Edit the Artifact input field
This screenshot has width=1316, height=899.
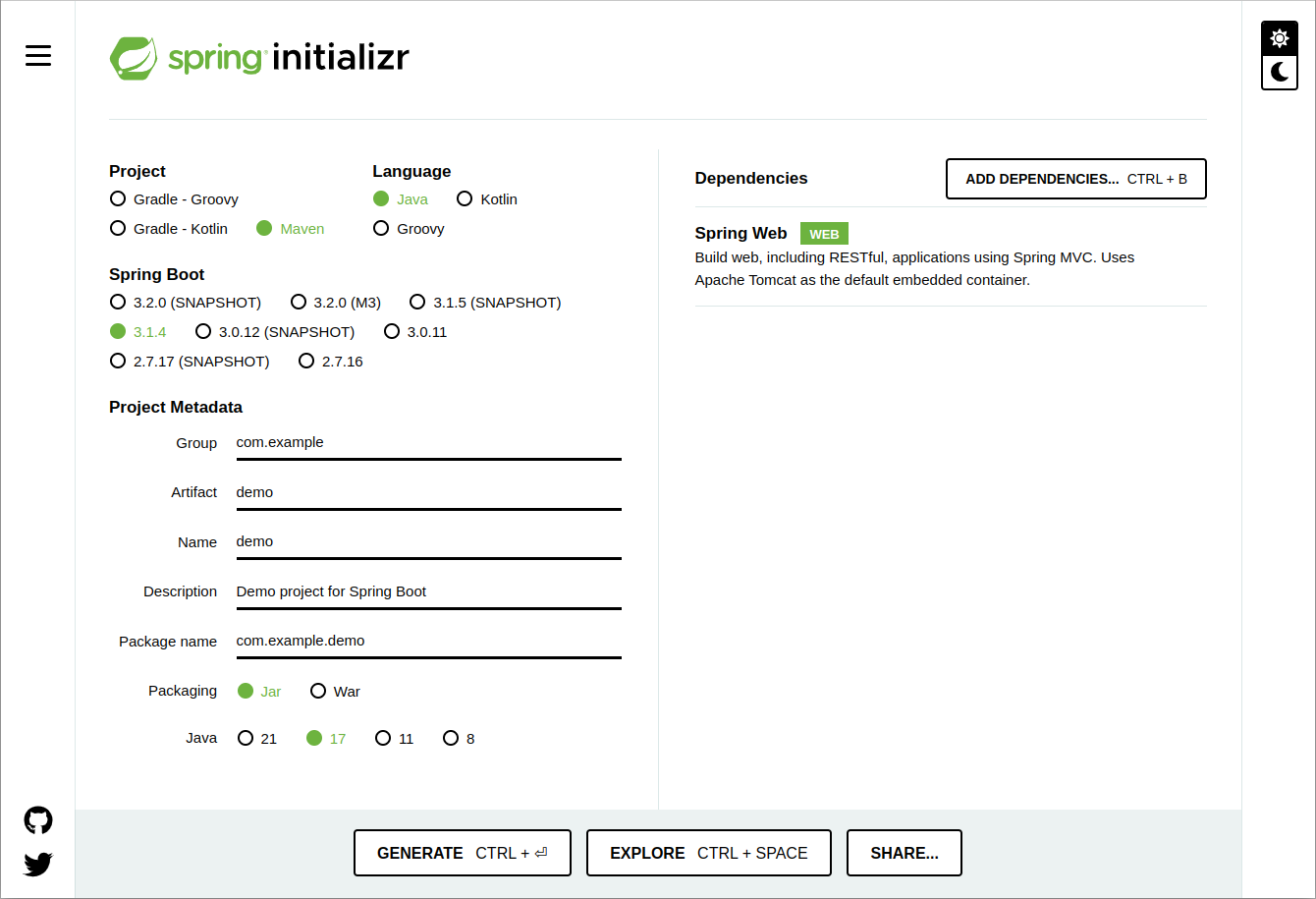click(x=429, y=492)
